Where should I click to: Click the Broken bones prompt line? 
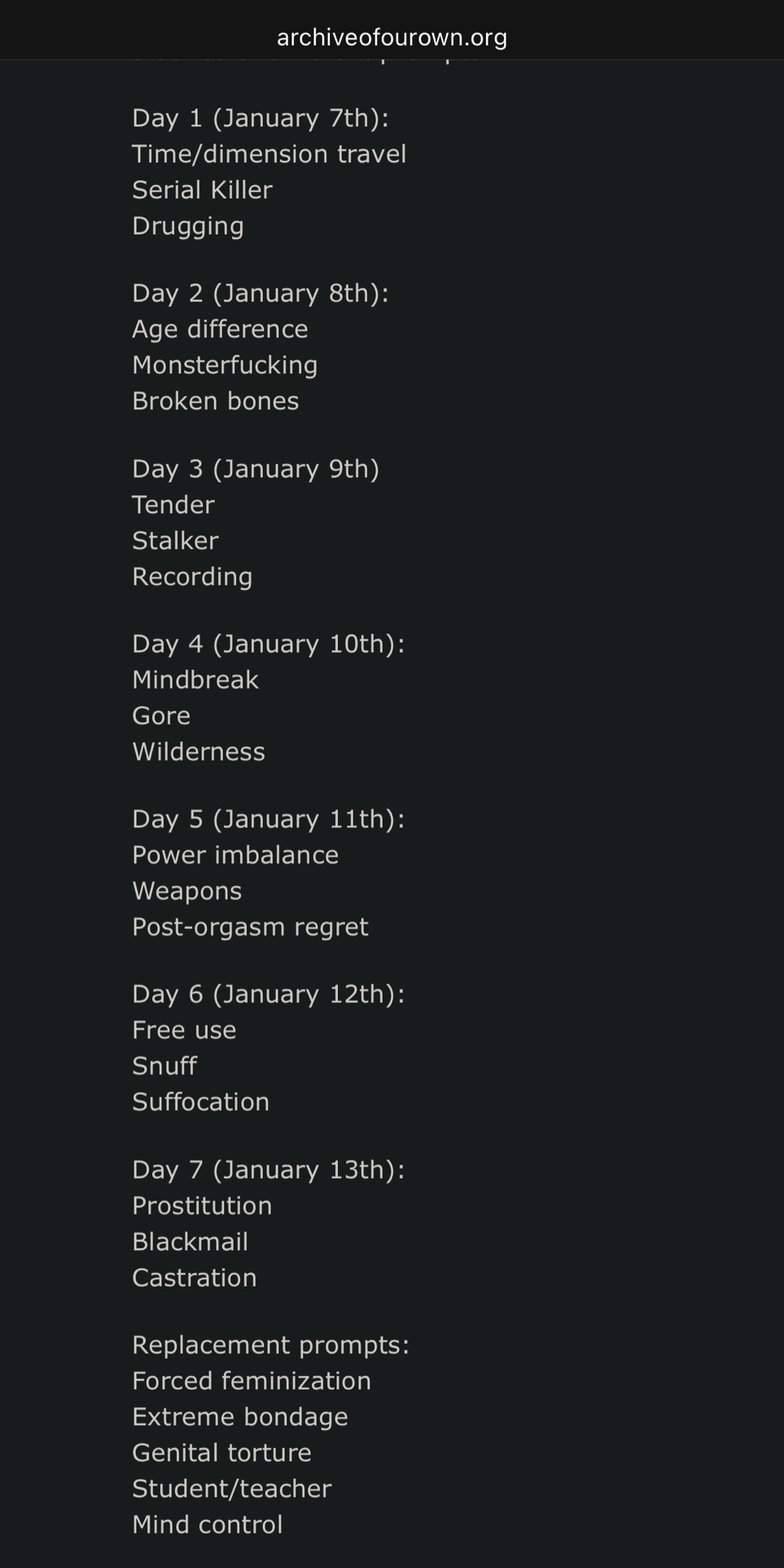(x=216, y=401)
